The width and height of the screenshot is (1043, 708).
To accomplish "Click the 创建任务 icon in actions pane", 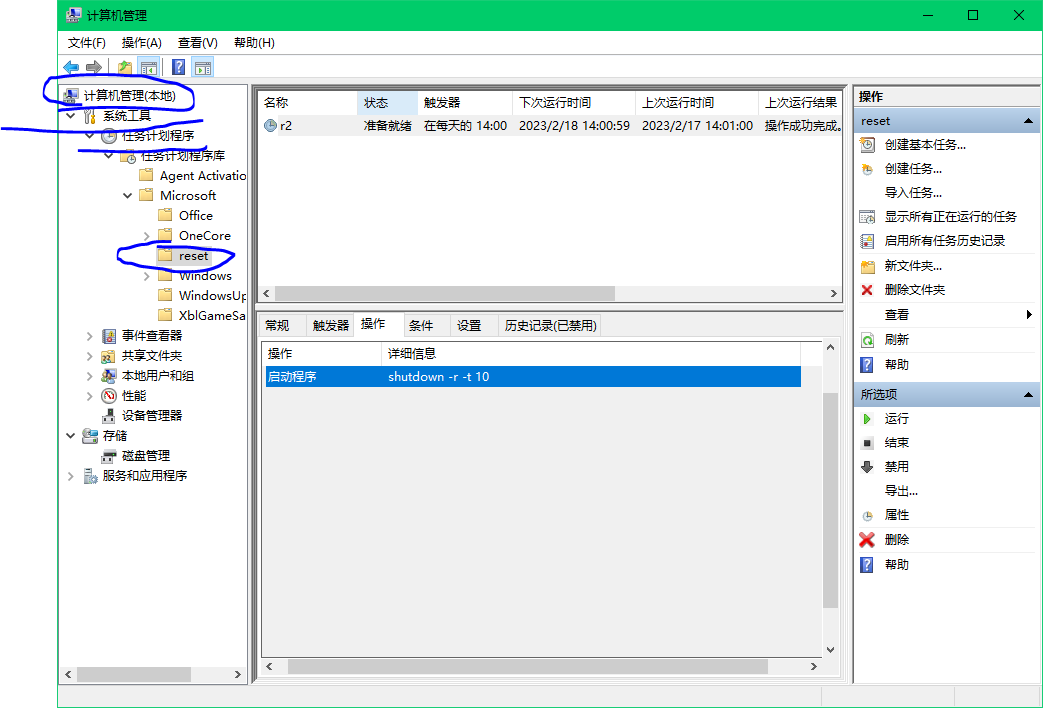I will tap(867, 169).
